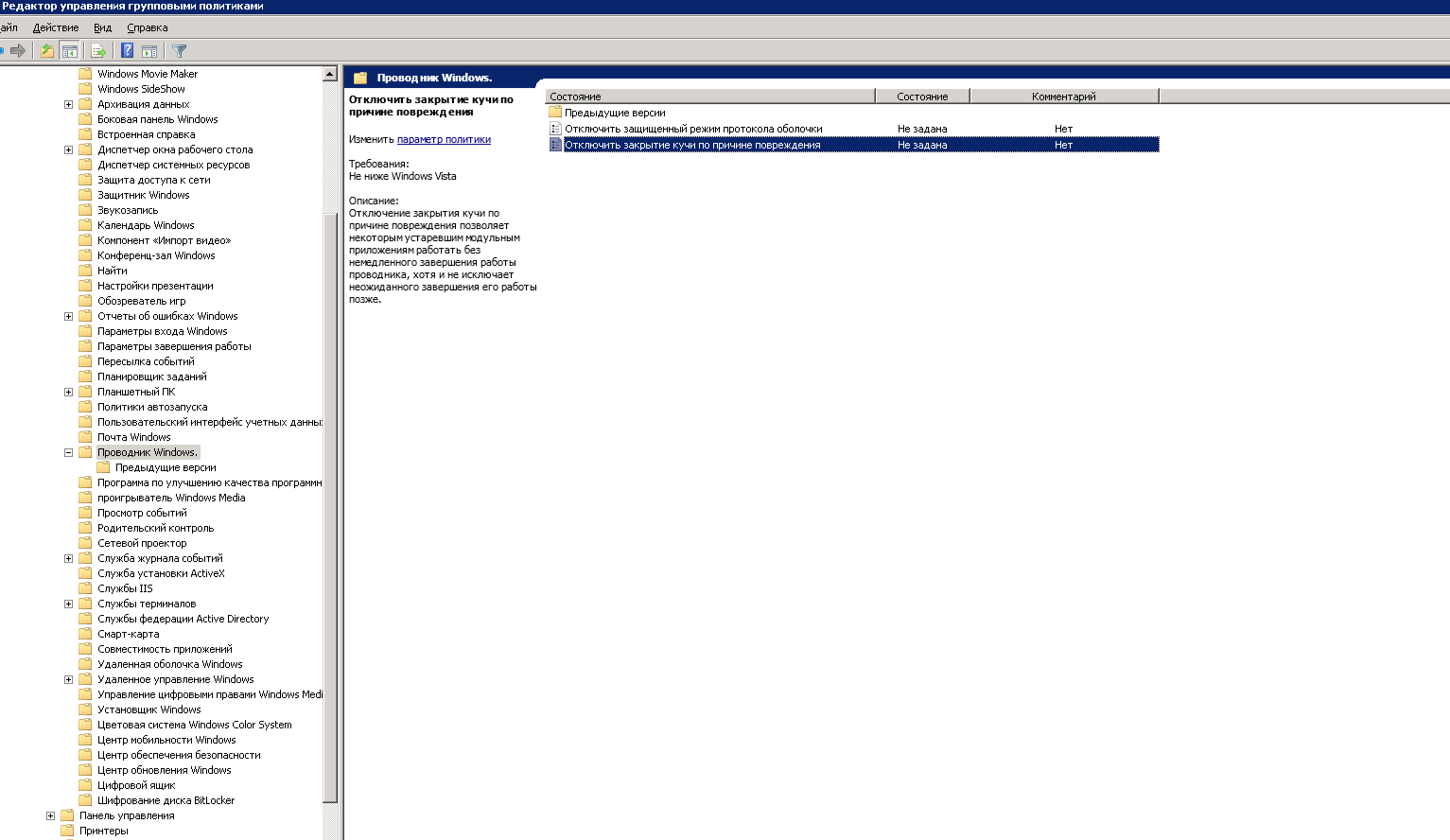Viewport: 1450px width, 840px height.
Task: Click folder icon next to 'Боковая панель Windows'
Action: pos(85,119)
